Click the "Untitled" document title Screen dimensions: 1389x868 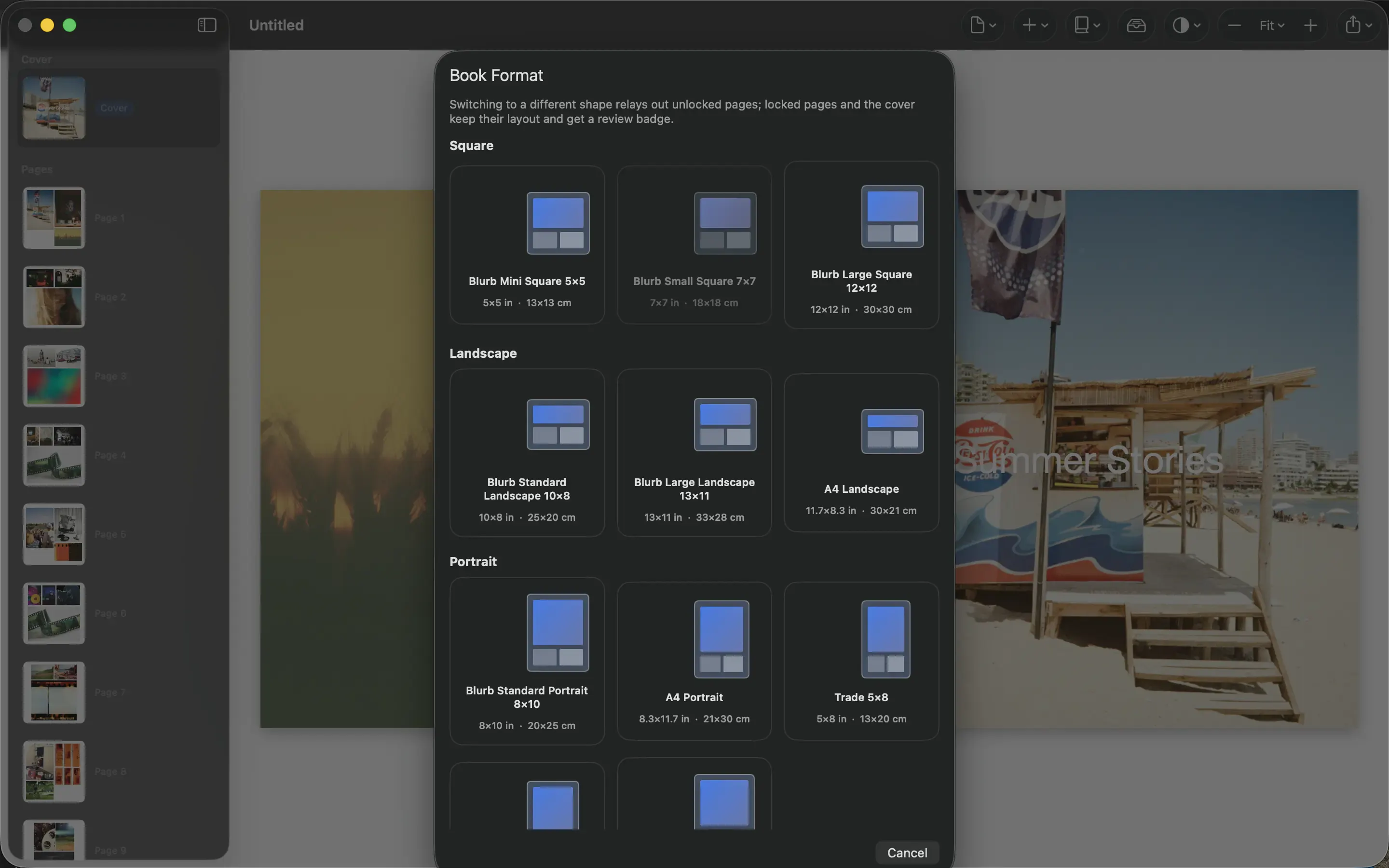pos(276,25)
